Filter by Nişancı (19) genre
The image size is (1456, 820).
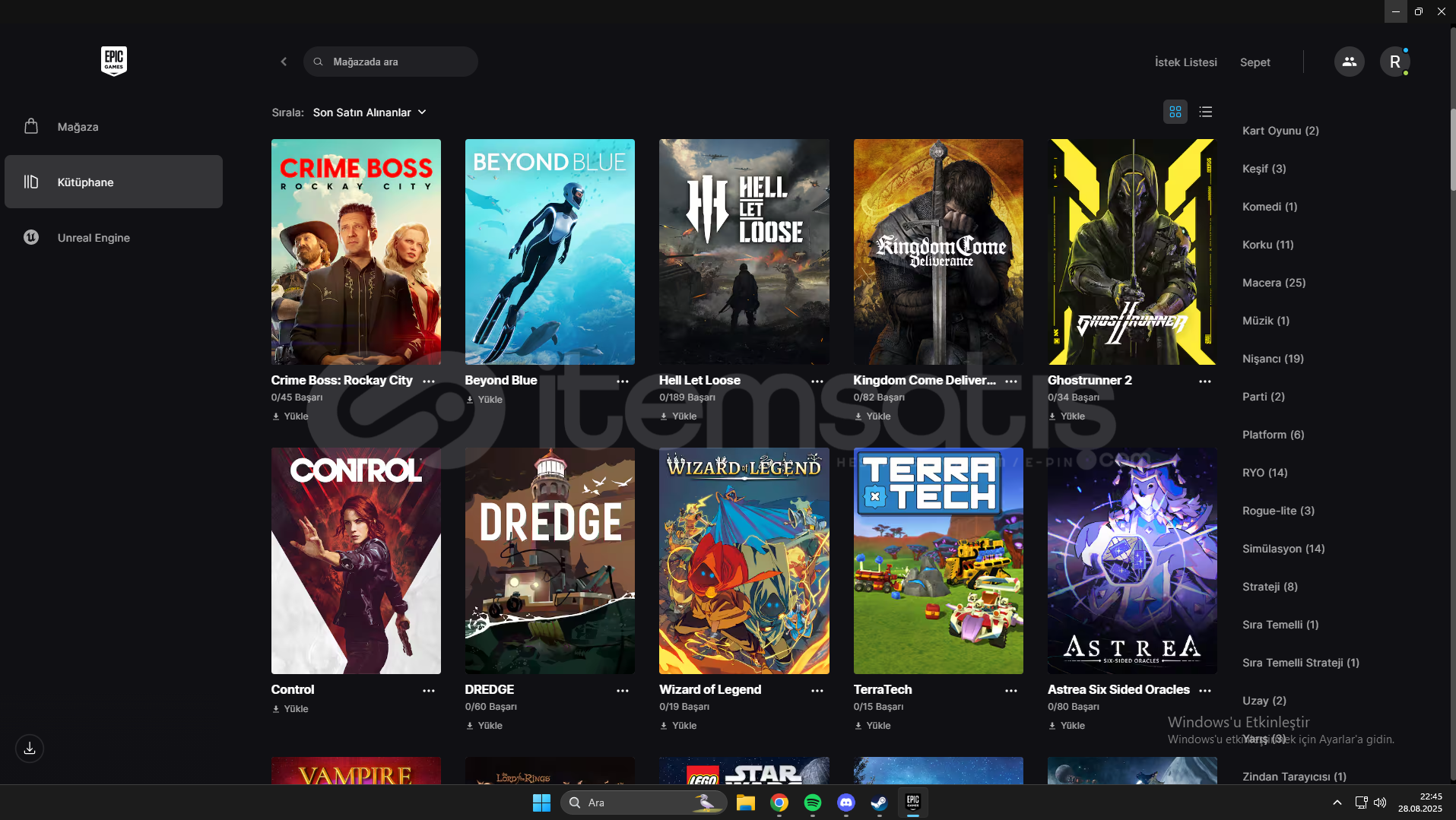click(x=1273, y=359)
